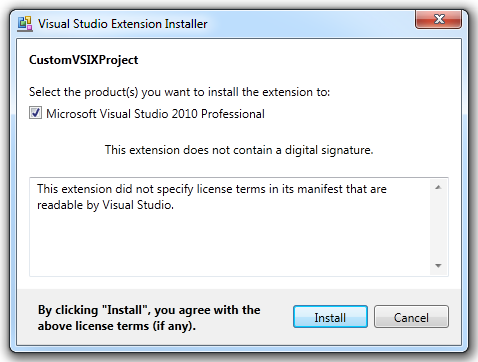Click the blank area inside the license box

point(230,245)
